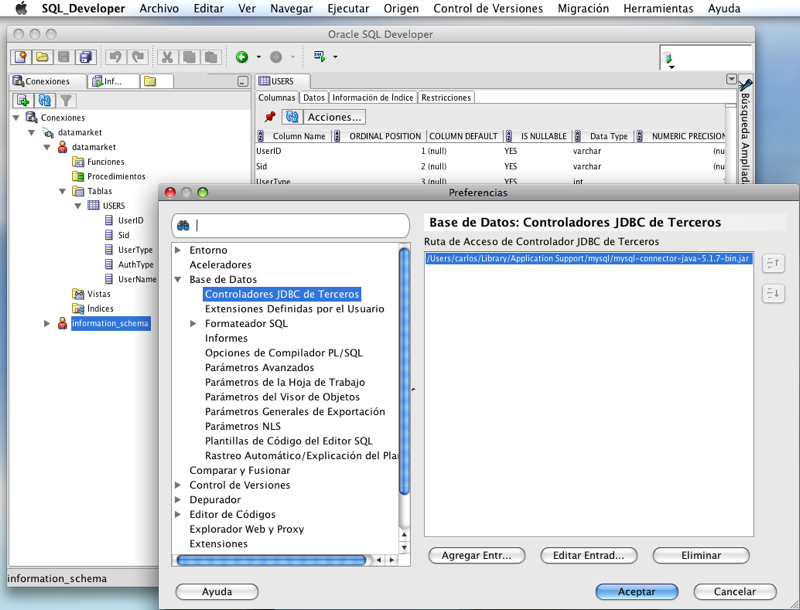Screen dimensions: 800x610
Task: Click the move entry up icon
Action: pos(773,263)
